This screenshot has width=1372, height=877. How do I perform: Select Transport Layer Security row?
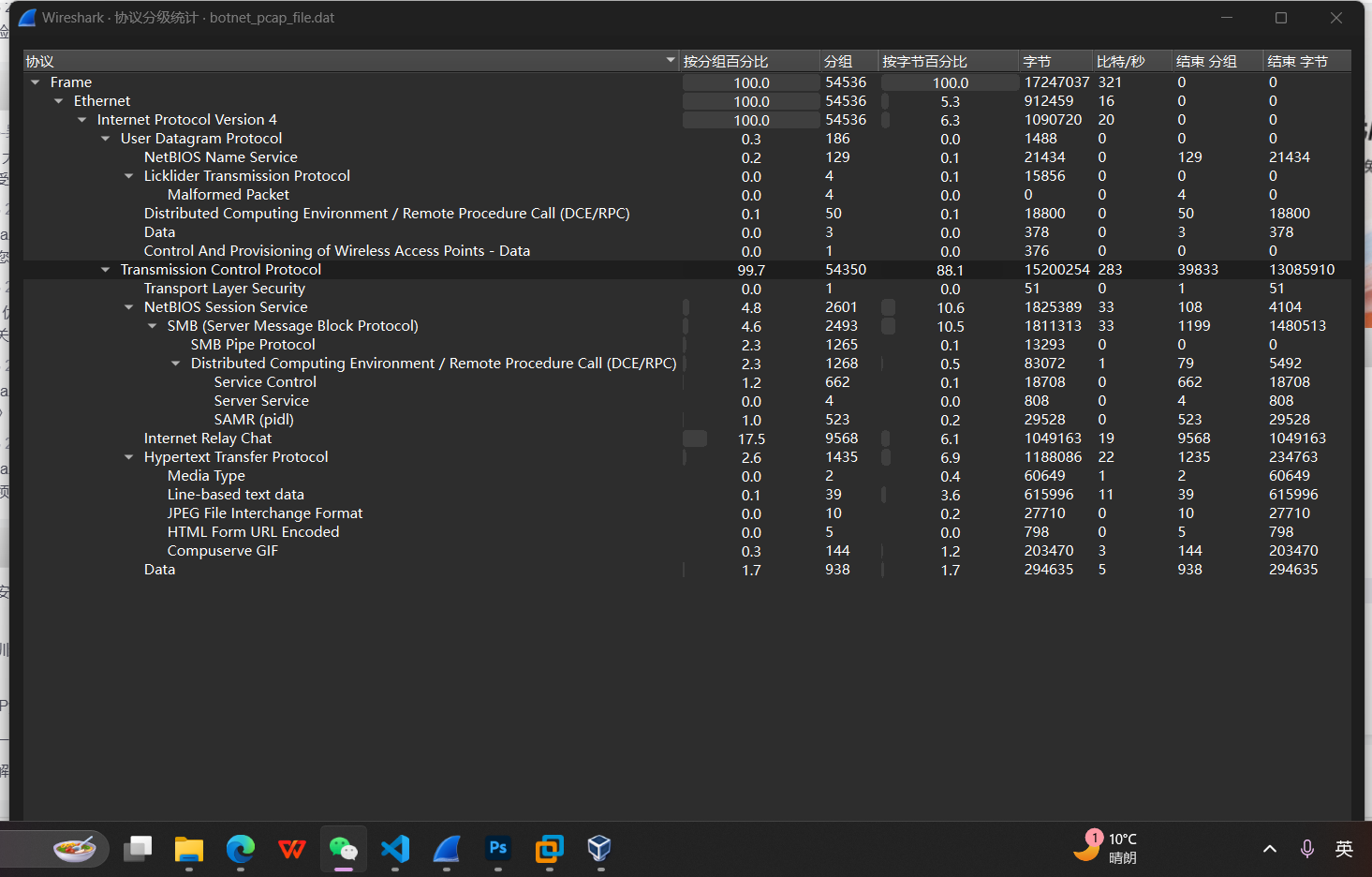(x=687, y=289)
